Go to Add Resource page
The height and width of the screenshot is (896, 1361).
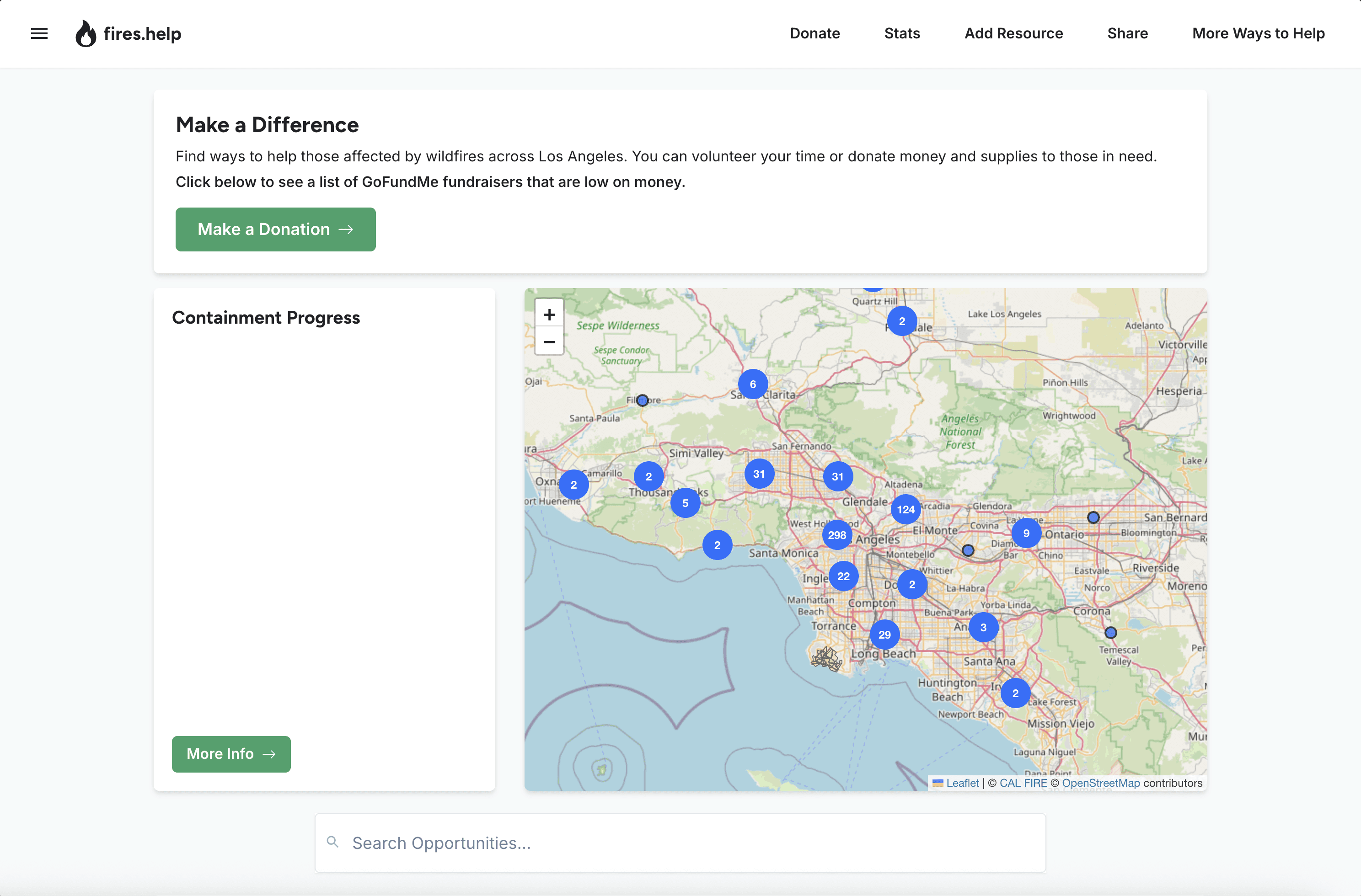[1013, 34]
